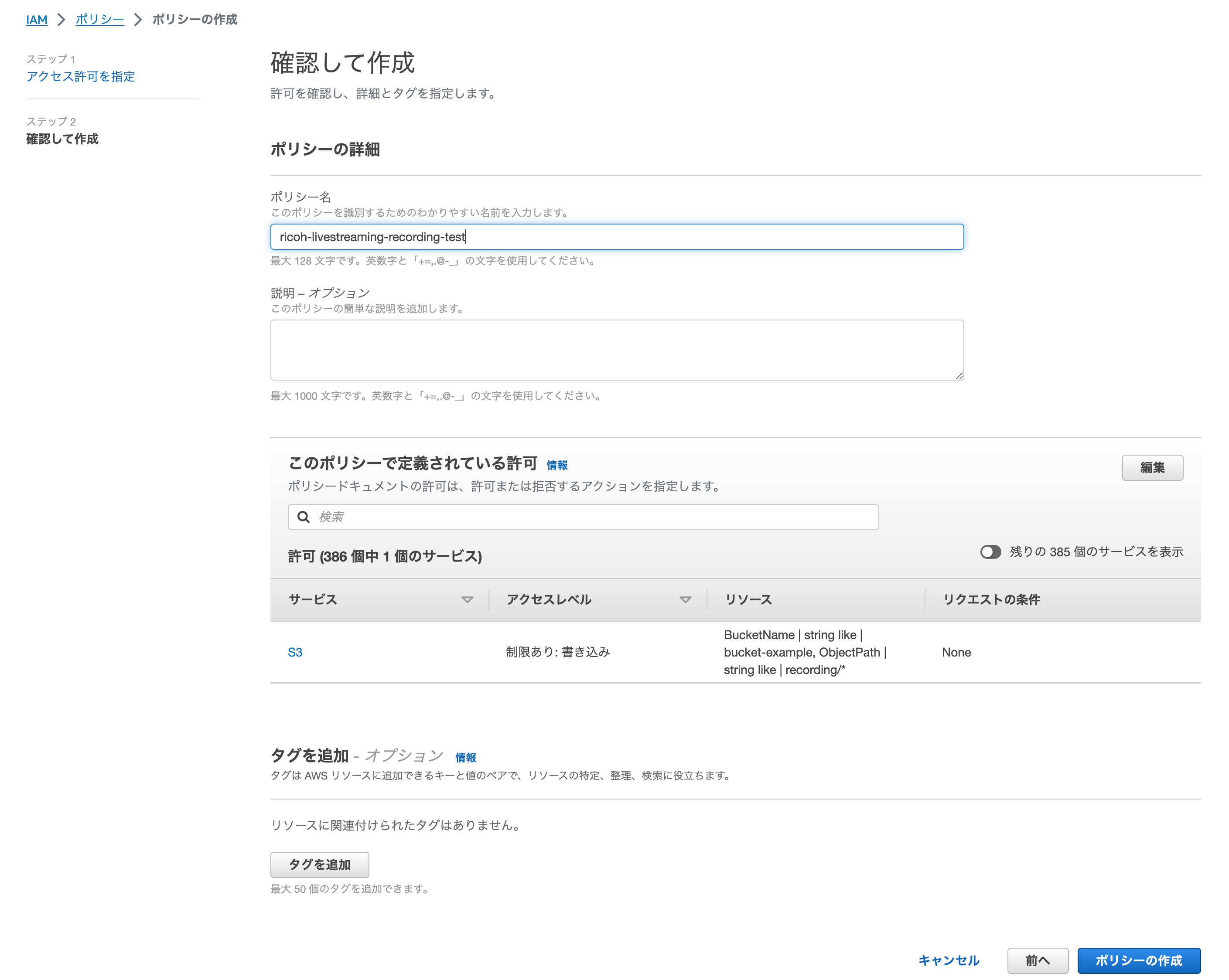Click the ポリシーの作成 button

pos(1138,960)
